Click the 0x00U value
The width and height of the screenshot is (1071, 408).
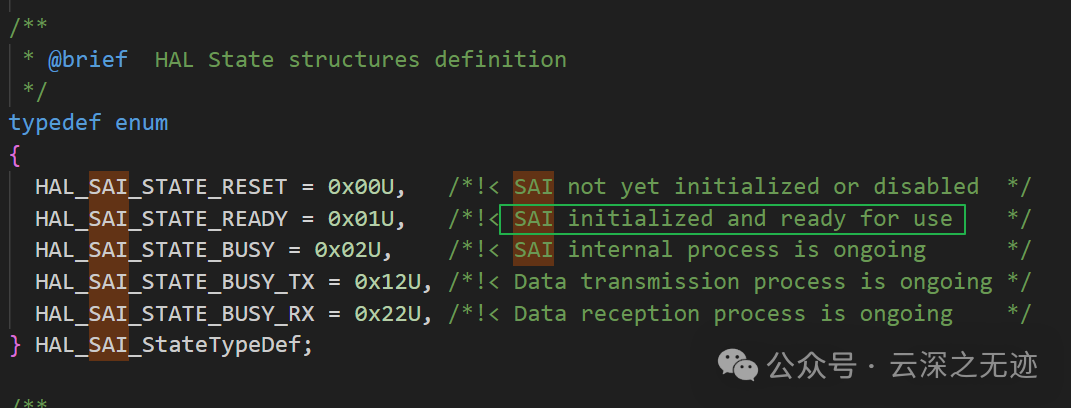[361, 187]
